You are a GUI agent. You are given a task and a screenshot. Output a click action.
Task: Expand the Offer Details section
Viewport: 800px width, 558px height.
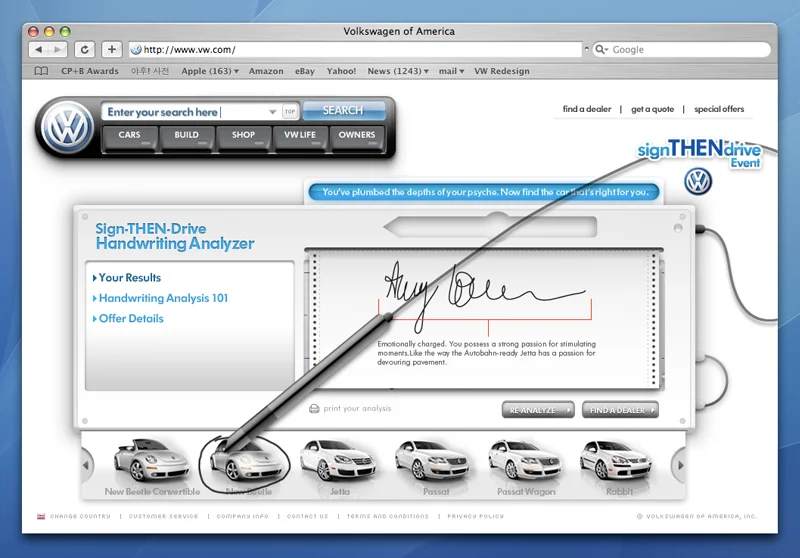(128, 318)
